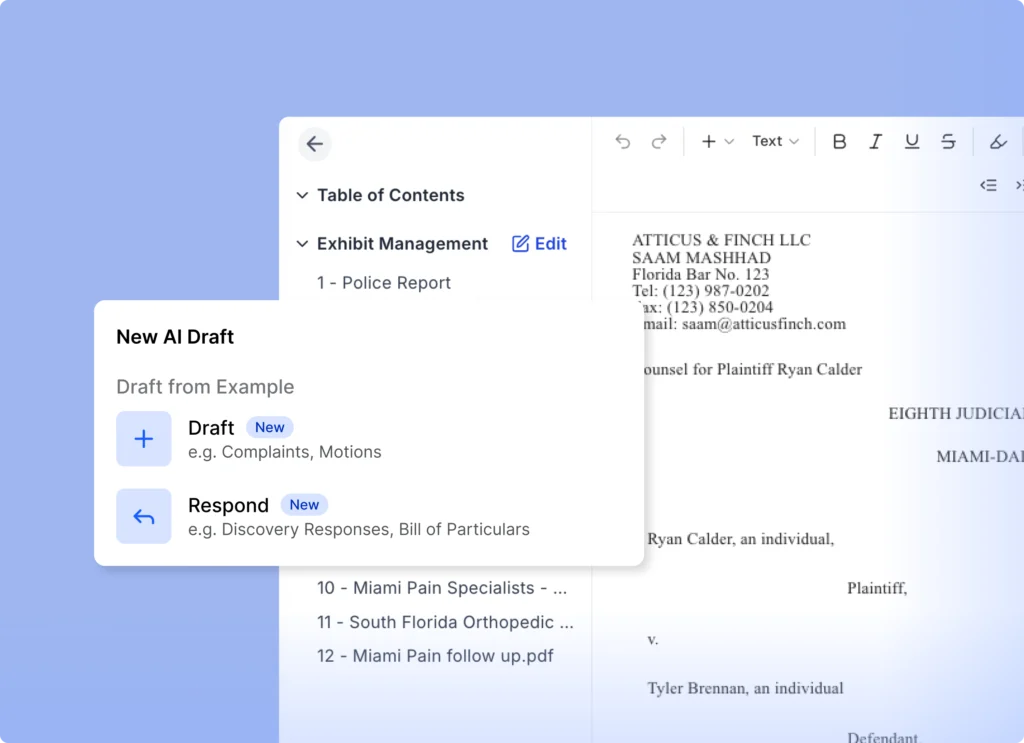Collapse the Table of Contents section
Viewport: 1024px width, 743px height.
pyautogui.click(x=302, y=195)
